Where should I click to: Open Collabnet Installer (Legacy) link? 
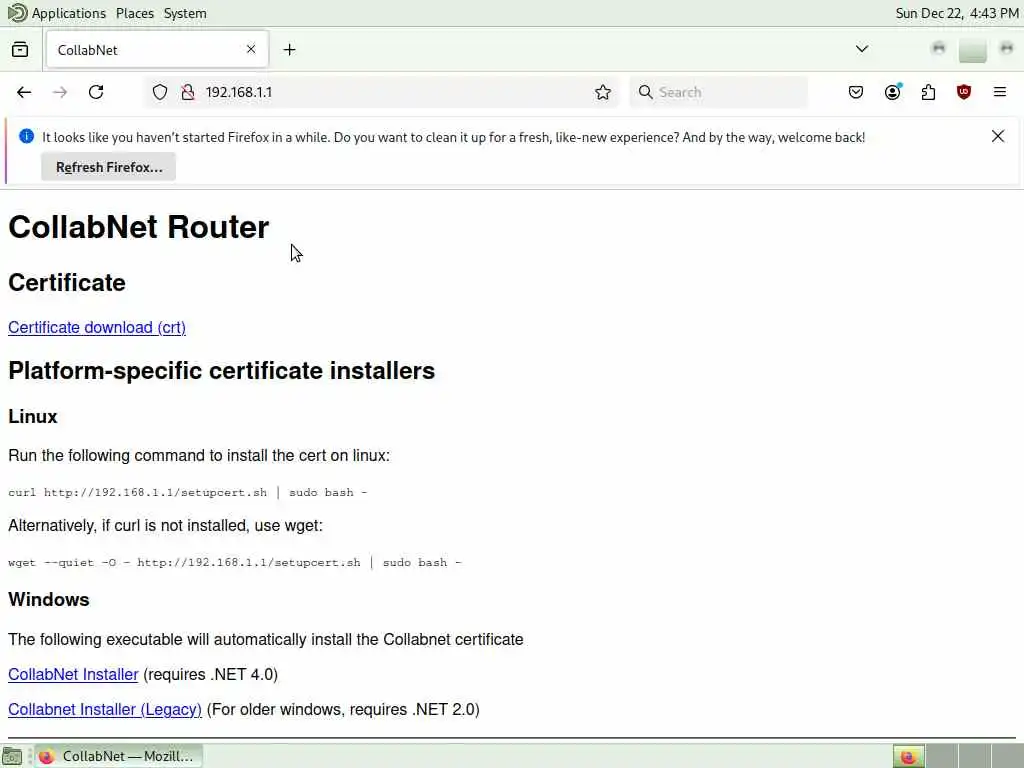click(104, 709)
